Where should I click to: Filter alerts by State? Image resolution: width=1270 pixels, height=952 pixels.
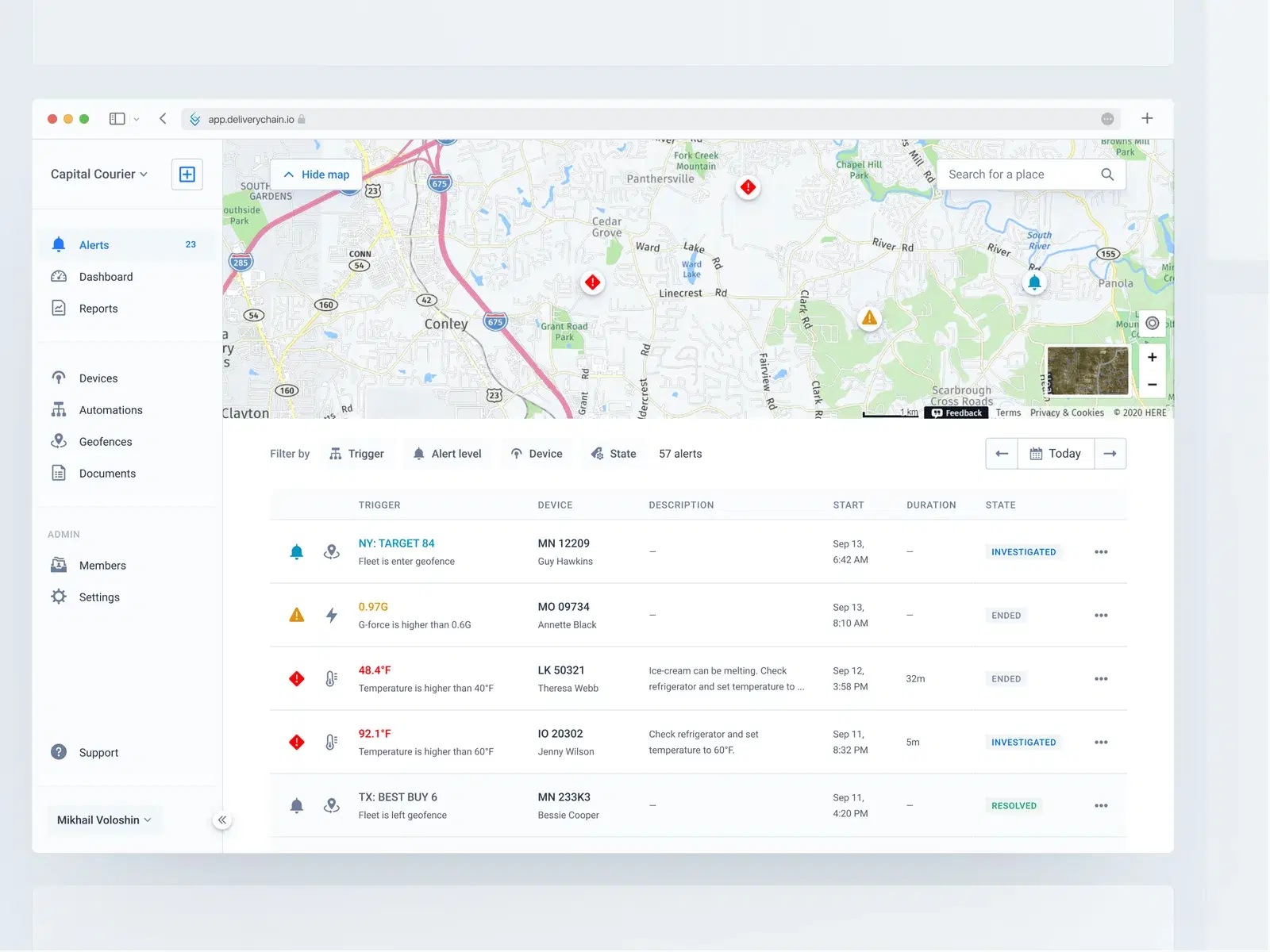[x=614, y=454]
